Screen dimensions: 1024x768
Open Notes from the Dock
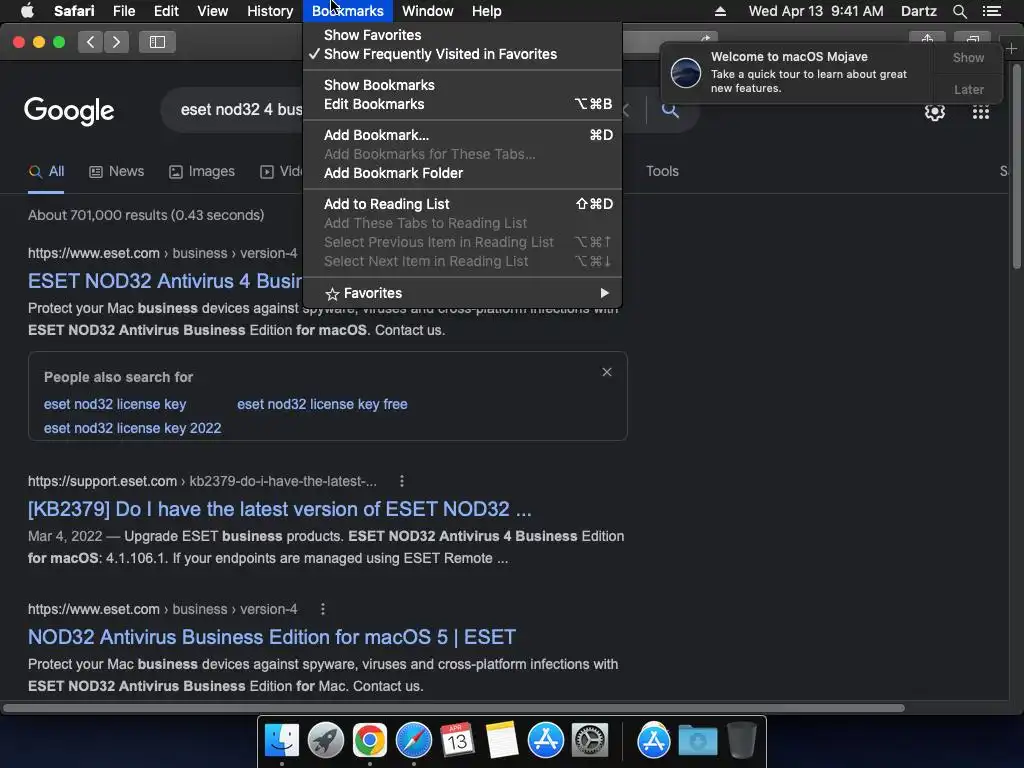[502, 740]
